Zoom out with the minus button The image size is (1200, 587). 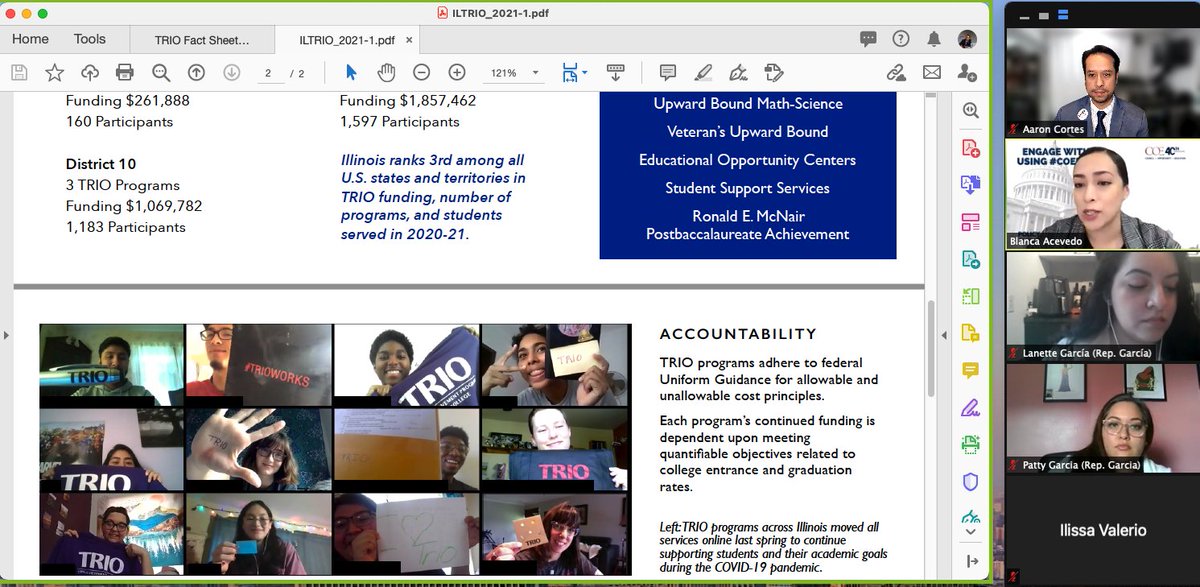click(421, 72)
